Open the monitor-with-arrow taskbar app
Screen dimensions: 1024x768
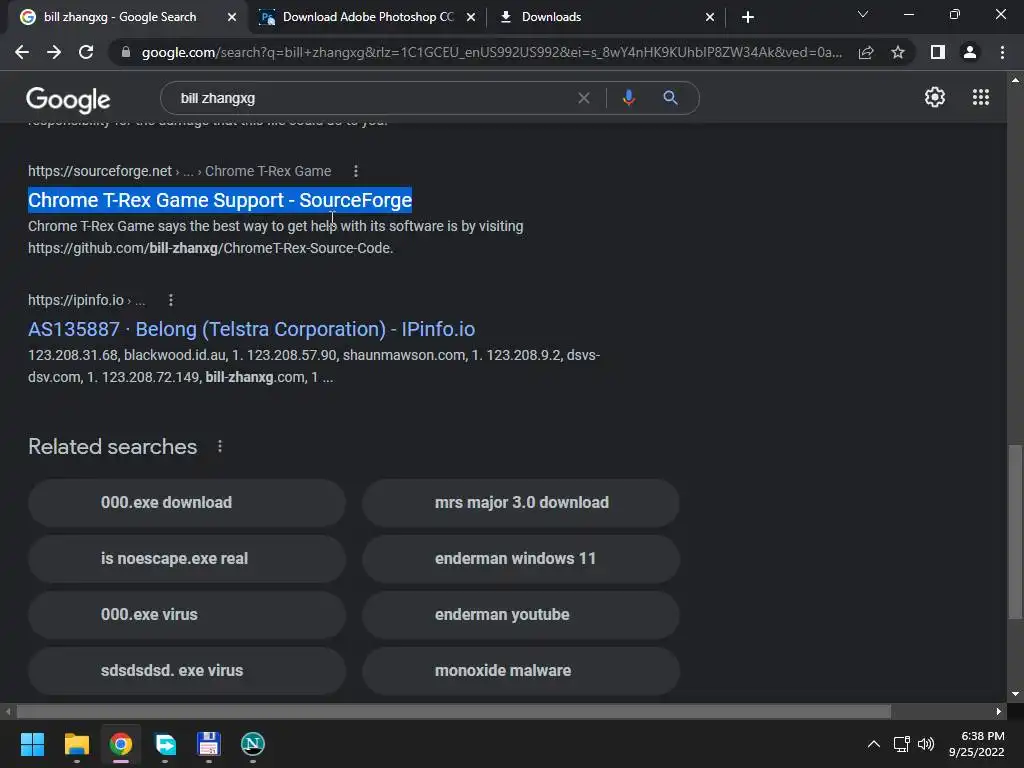pos(165,744)
